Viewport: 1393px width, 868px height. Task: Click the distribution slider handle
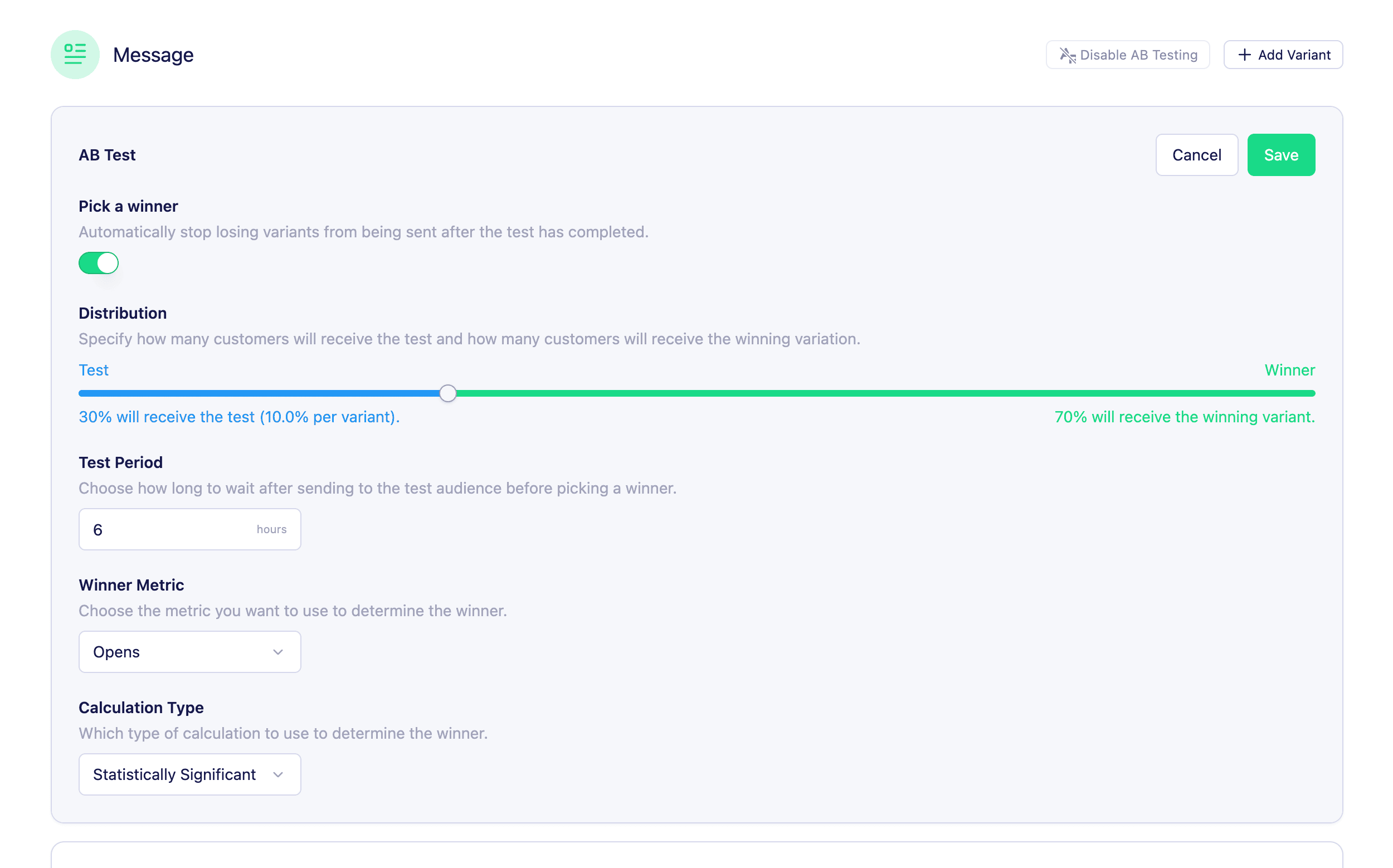click(x=448, y=393)
